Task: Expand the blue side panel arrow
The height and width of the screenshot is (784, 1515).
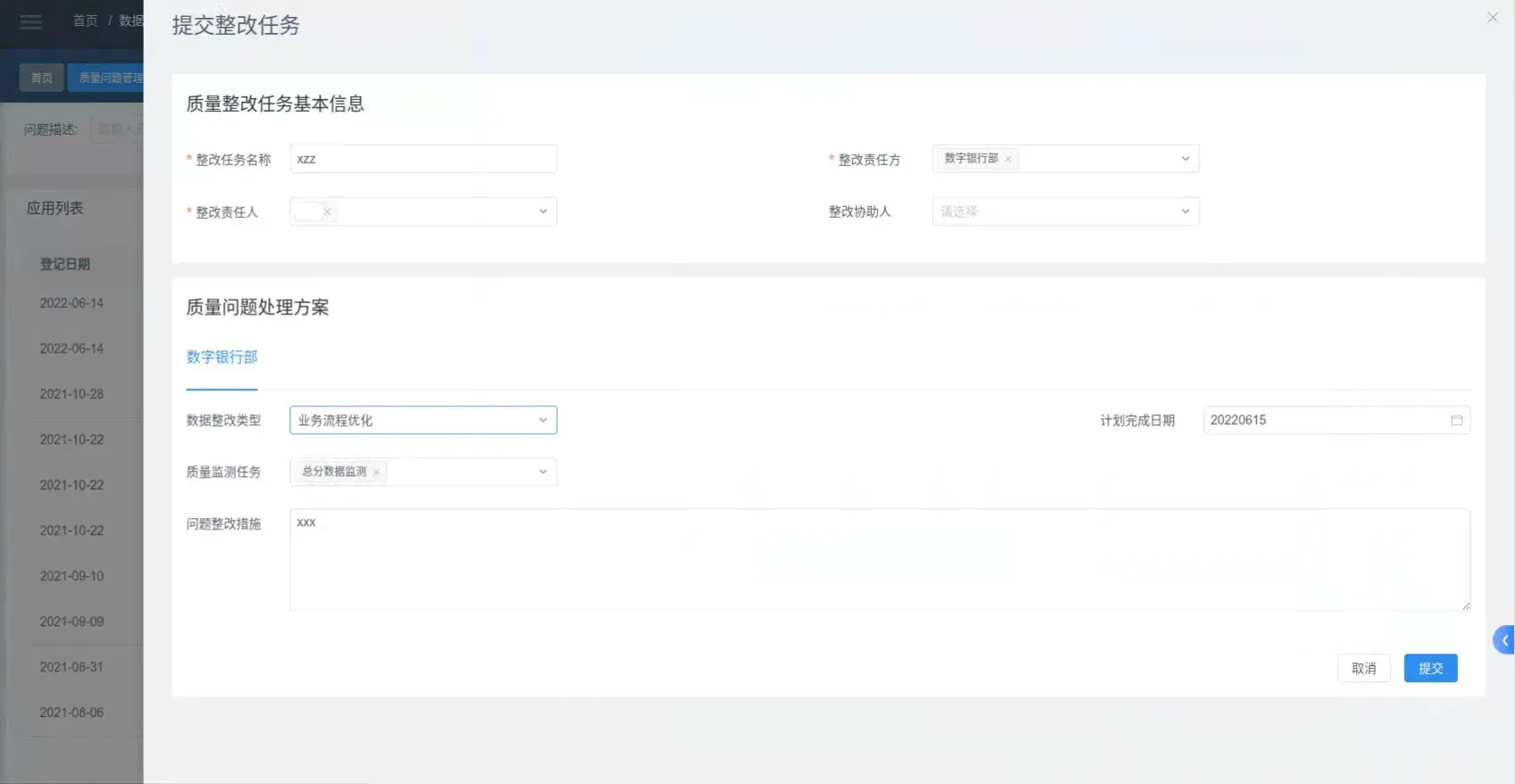Action: pos(1504,640)
